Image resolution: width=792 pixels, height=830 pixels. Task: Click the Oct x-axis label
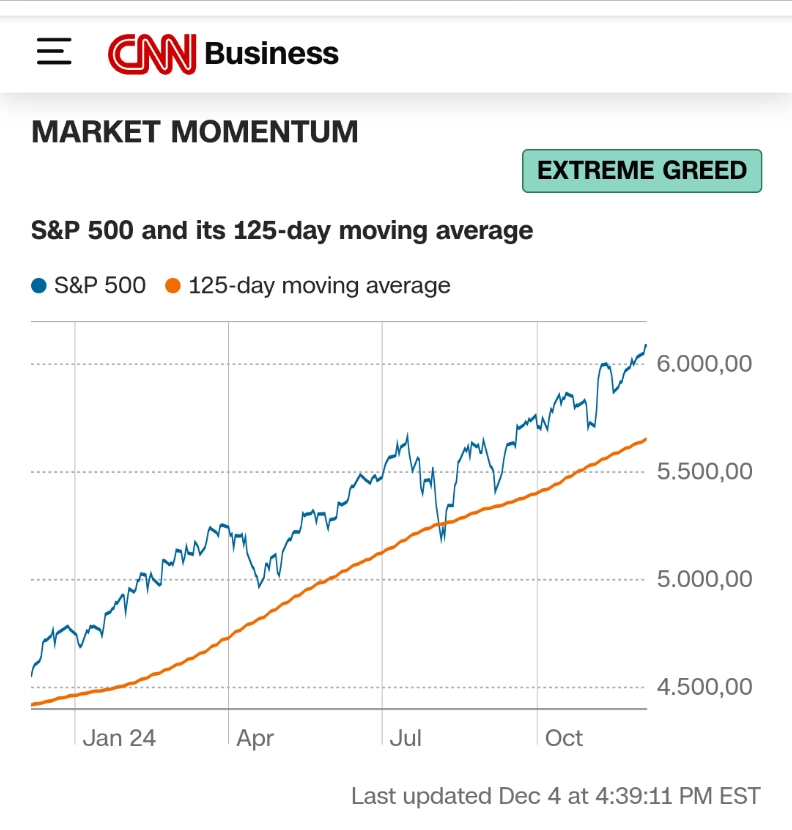563,738
